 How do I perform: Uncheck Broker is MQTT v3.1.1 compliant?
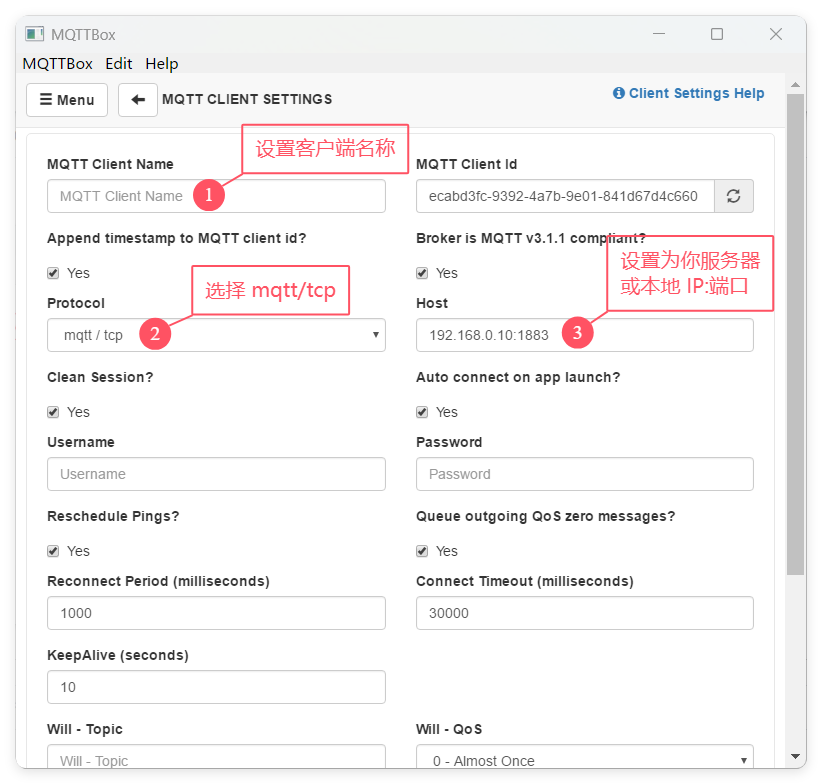point(422,273)
